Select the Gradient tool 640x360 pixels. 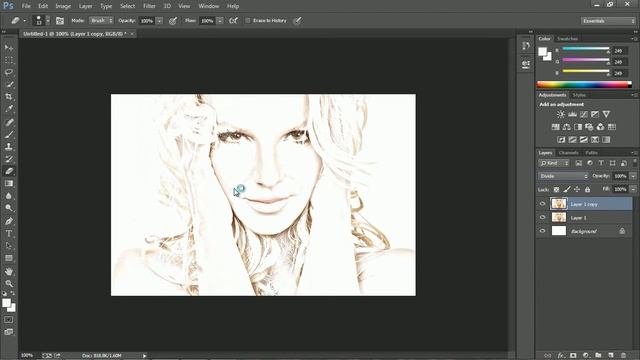[9, 183]
